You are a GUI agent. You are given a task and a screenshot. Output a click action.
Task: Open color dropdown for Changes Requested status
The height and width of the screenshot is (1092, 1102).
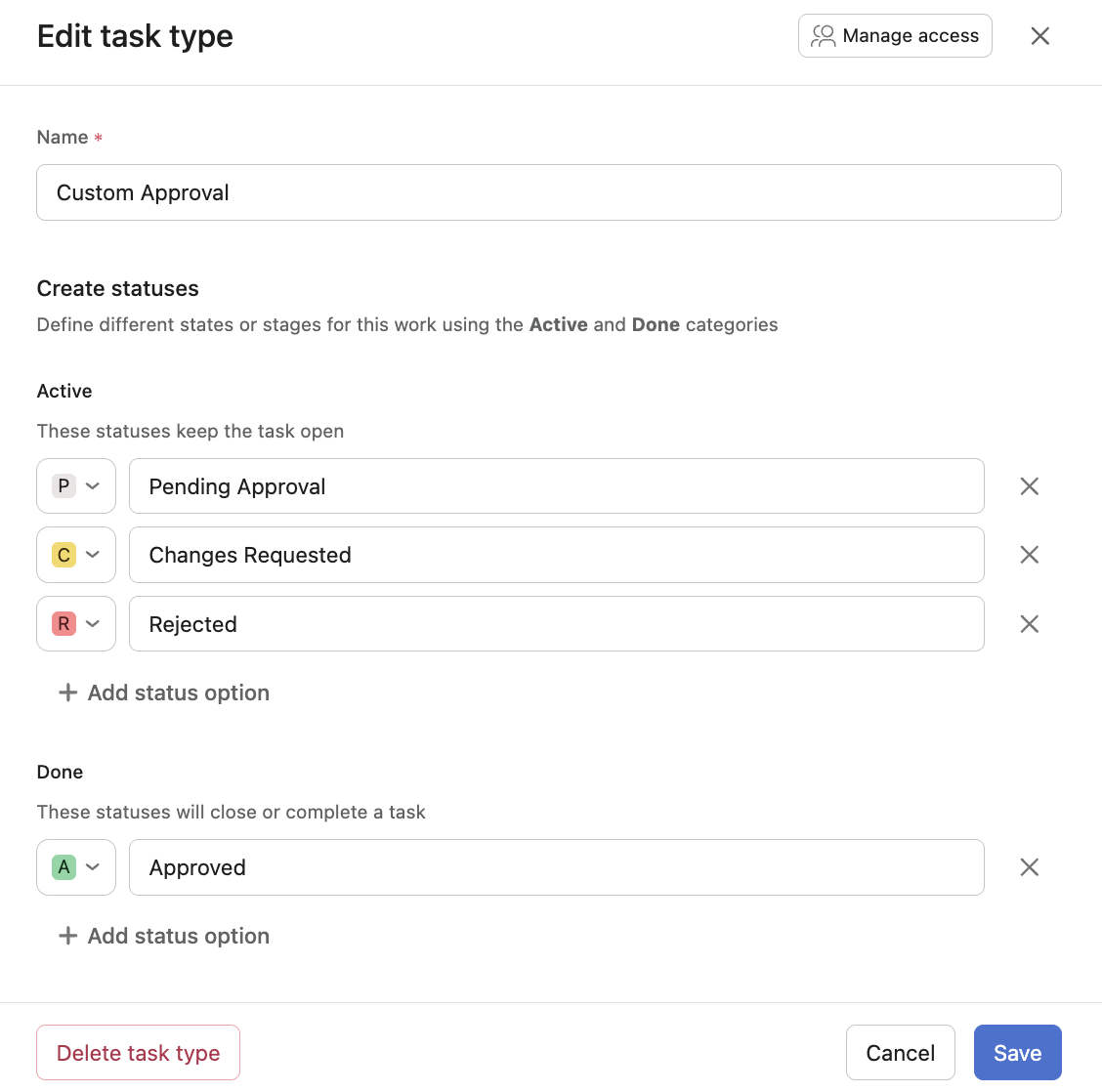coord(76,555)
